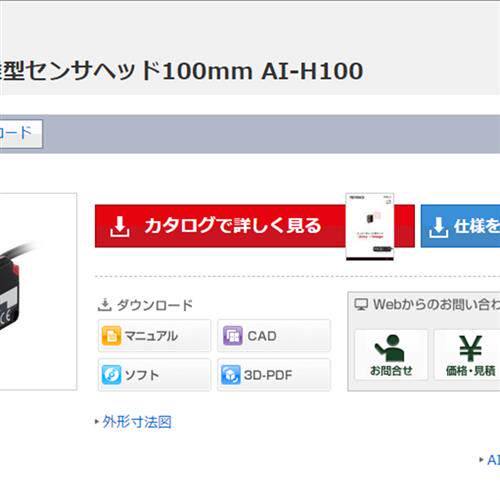
Task: Click the ダウンロード section heading
Action: coord(155,305)
